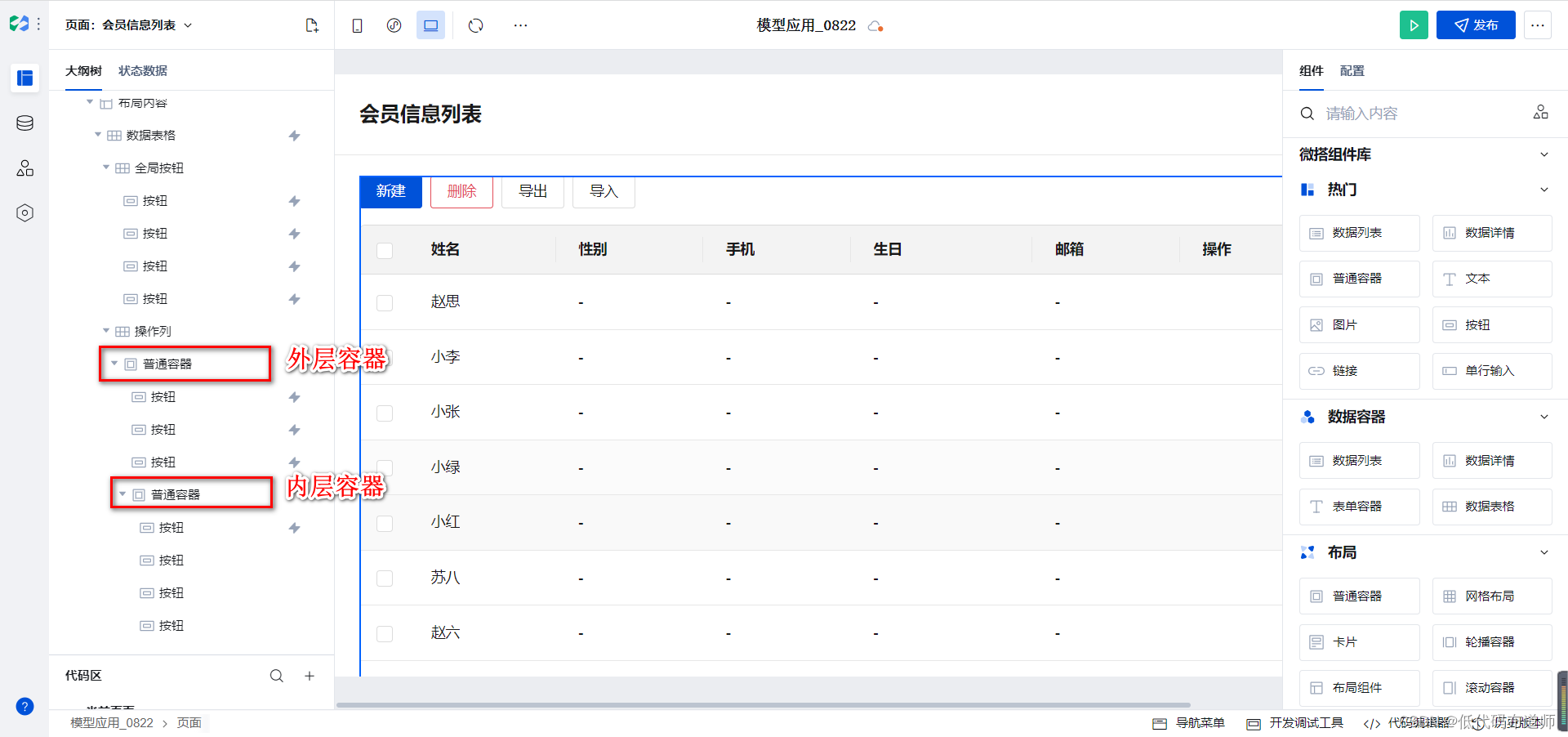Switch to mobile device preview
Image resolution: width=1568 pixels, height=737 pixels.
point(357,25)
